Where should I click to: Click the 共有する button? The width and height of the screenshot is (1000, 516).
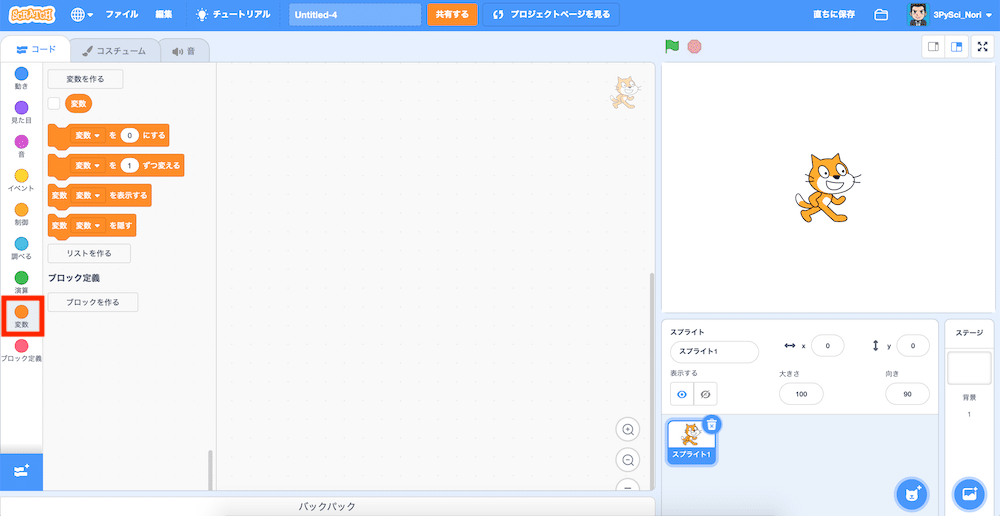(452, 14)
